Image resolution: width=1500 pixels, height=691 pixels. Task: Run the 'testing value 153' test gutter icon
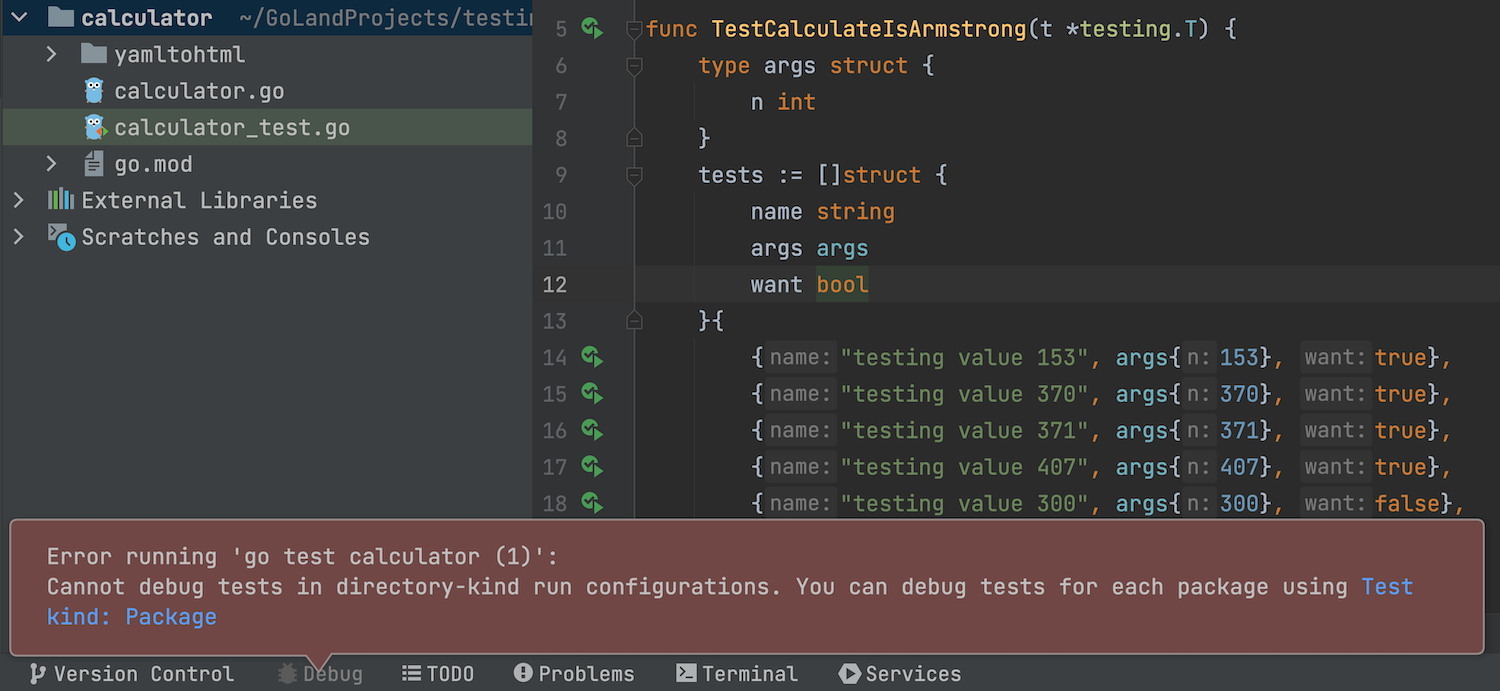pos(592,357)
